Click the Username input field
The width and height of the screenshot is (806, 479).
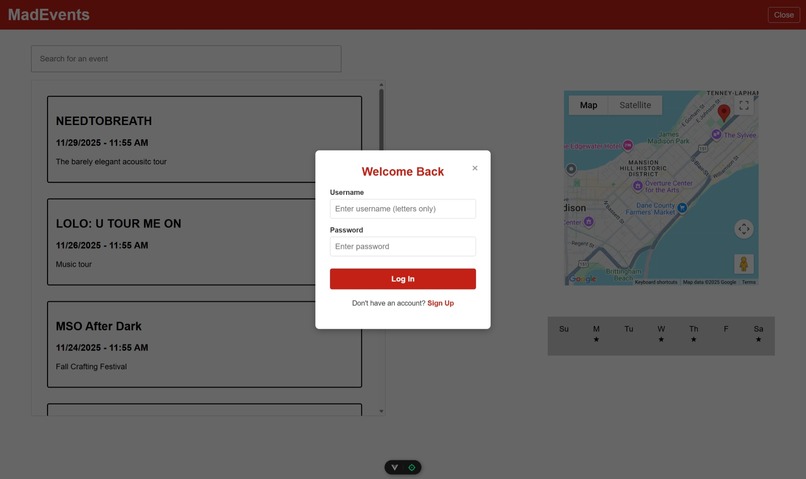click(402, 209)
